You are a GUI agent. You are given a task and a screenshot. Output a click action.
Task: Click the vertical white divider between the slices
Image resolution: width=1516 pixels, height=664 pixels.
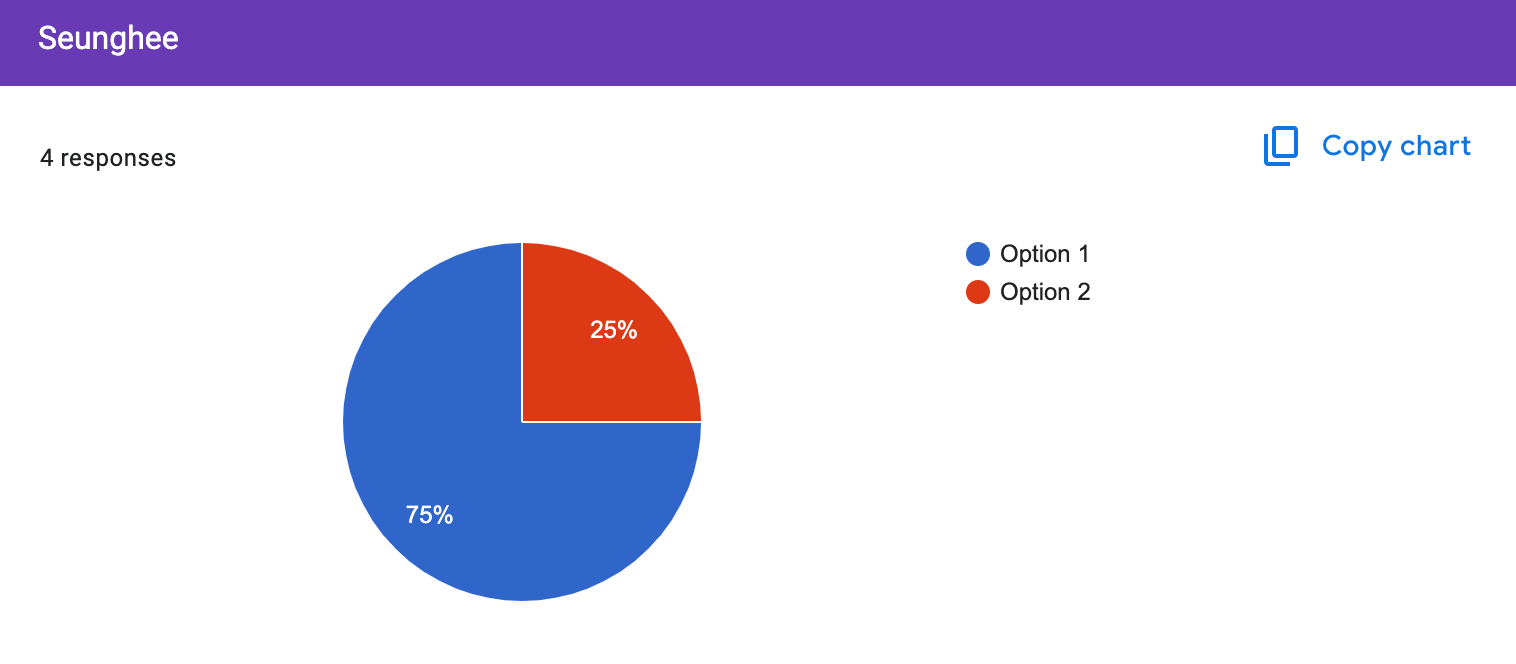click(522, 332)
